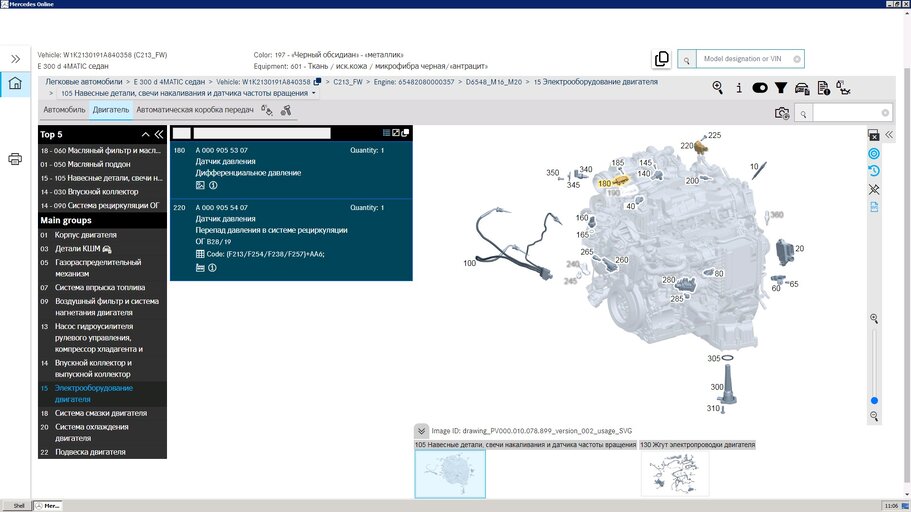
Task: Select main group 18 Система смазки двигателя
Action: [102, 413]
